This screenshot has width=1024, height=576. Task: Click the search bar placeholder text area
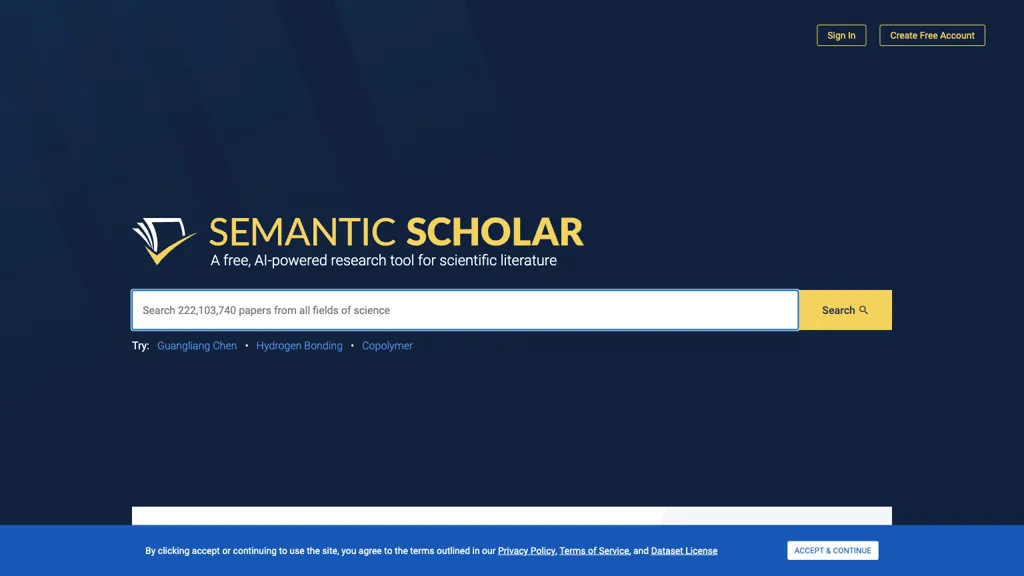point(268,310)
